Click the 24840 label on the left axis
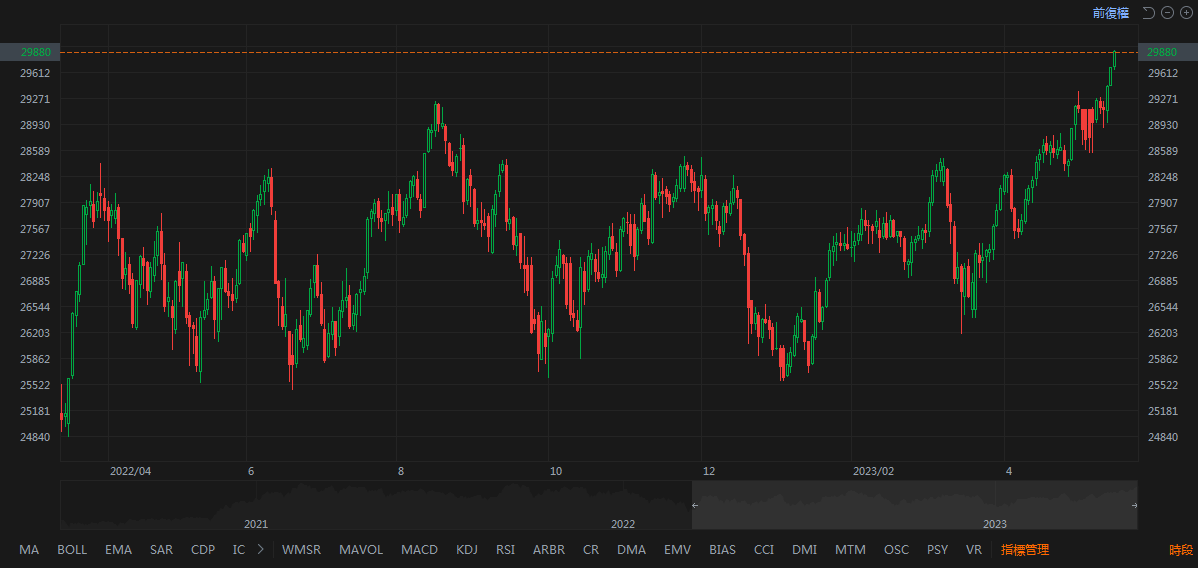This screenshot has height=568, width=1198. pyautogui.click(x=37, y=437)
